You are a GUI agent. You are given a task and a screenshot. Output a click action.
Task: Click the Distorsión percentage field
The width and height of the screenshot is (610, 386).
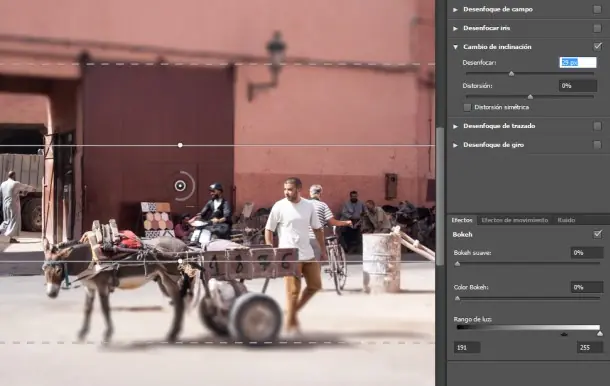pos(578,86)
